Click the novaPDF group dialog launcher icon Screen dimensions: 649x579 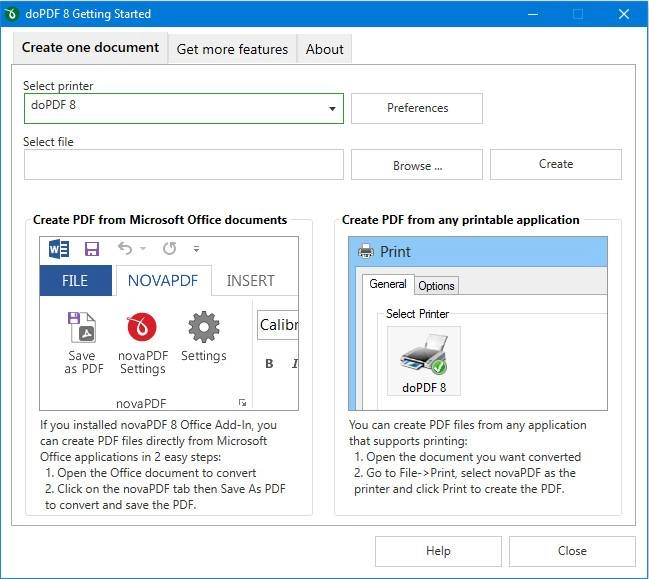(243, 402)
